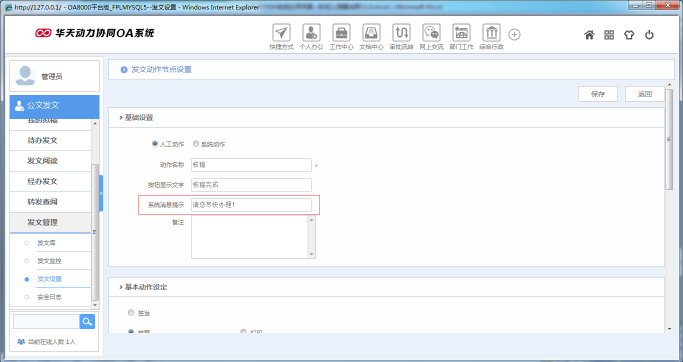Image resolution: width=683 pixels, height=362 pixels.
Task: Click the 备注 textarea scroll-down arrow
Action: point(311,254)
